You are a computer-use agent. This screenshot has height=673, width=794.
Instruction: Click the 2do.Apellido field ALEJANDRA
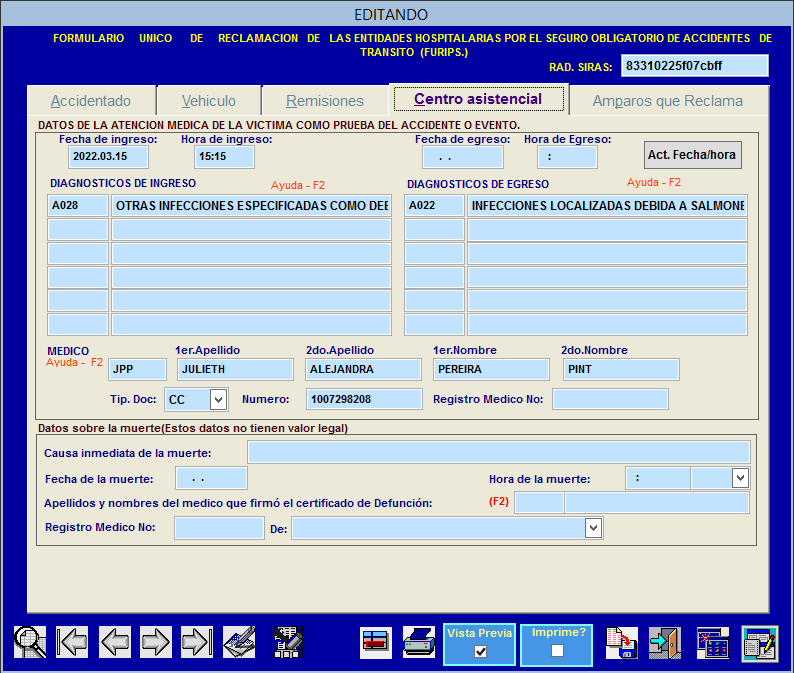coord(363,370)
